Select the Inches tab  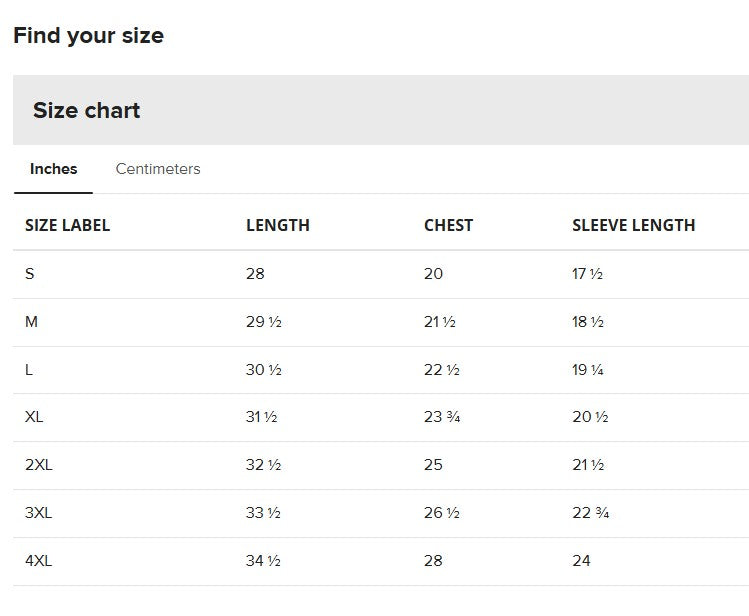(54, 169)
